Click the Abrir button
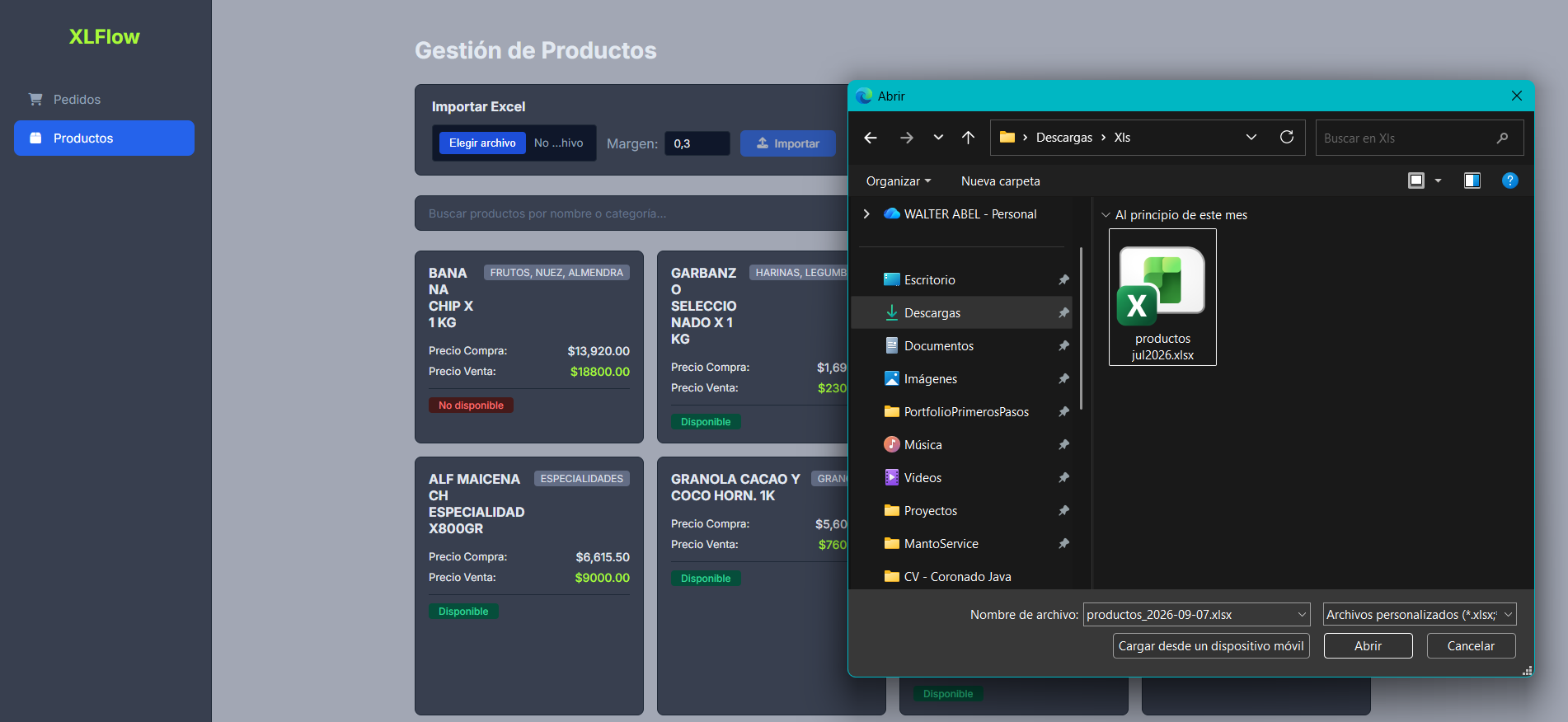Image resolution: width=1568 pixels, height=722 pixels. (1368, 646)
